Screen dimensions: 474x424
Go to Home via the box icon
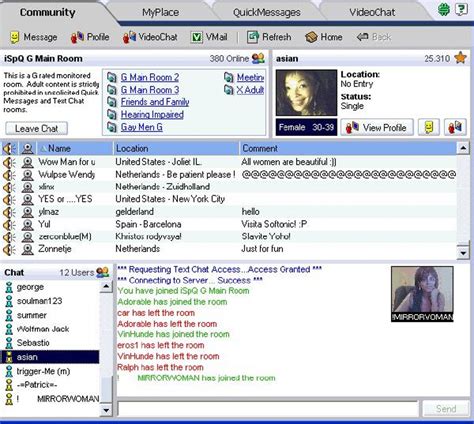tap(311, 37)
